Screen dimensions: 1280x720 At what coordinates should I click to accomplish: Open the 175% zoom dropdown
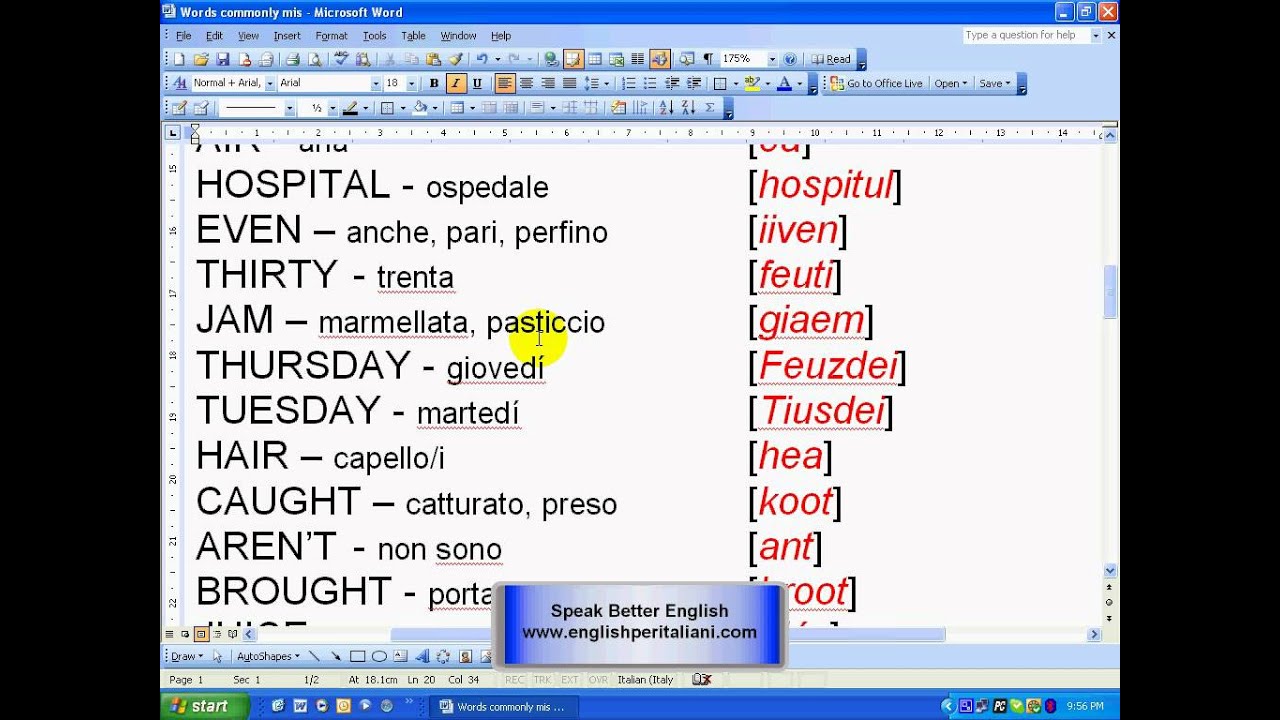772,59
